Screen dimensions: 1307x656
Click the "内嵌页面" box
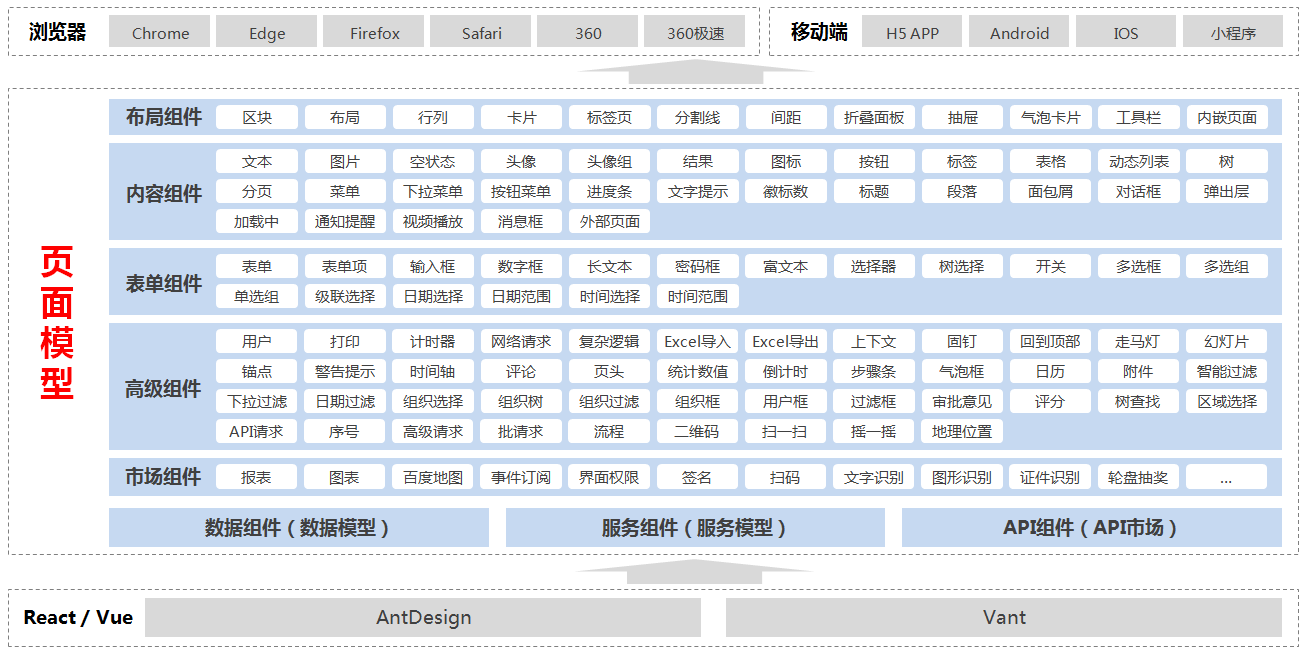pyautogui.click(x=1227, y=117)
